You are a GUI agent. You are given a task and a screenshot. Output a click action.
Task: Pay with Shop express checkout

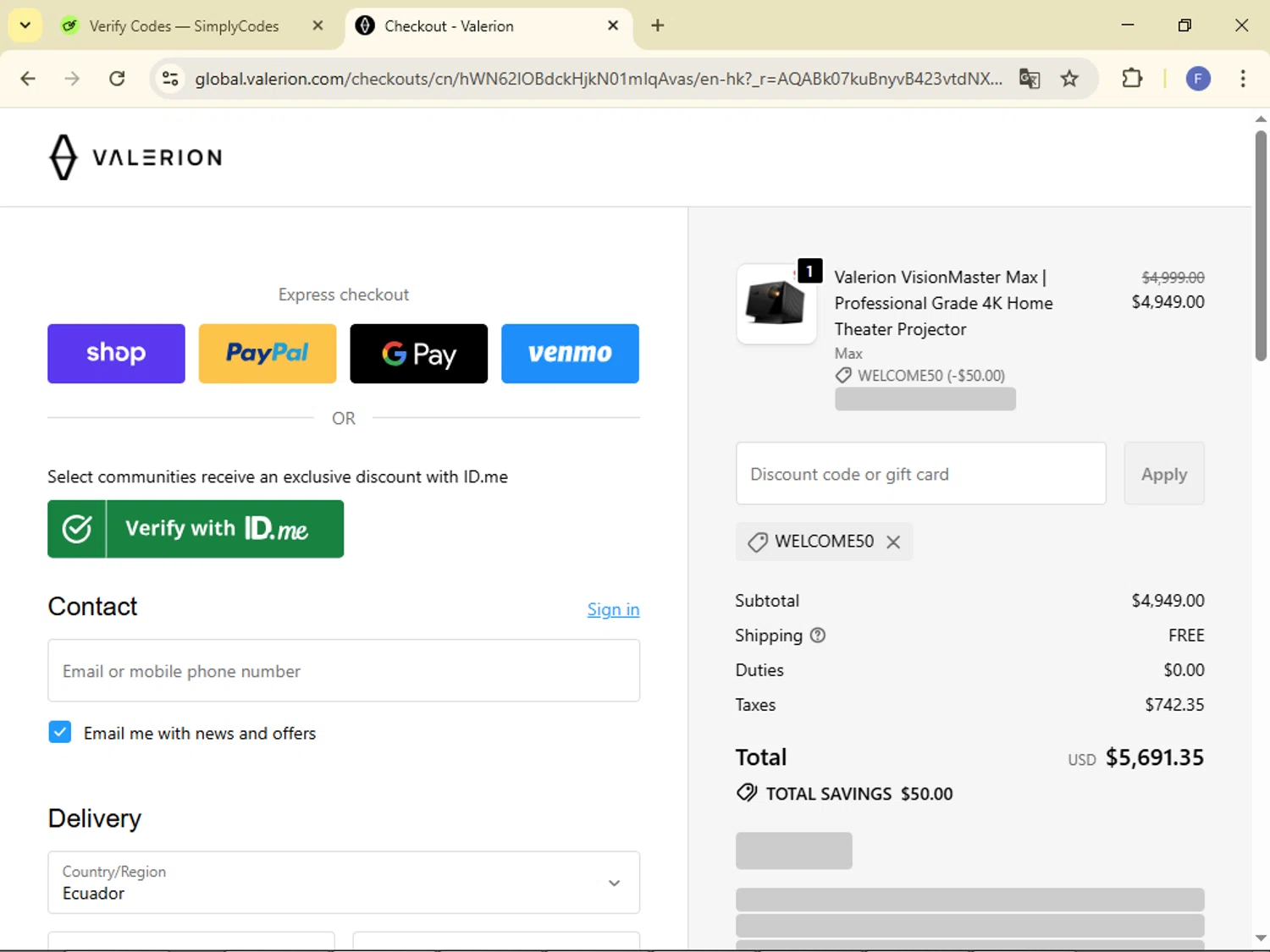click(x=116, y=354)
